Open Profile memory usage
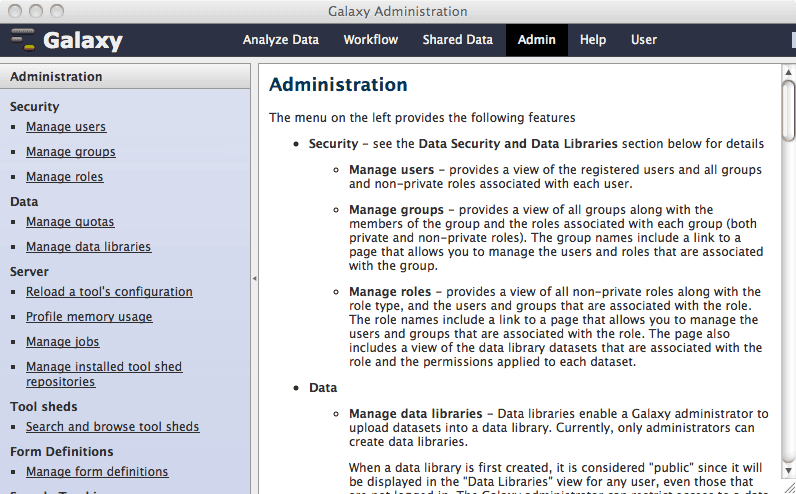 [89, 317]
